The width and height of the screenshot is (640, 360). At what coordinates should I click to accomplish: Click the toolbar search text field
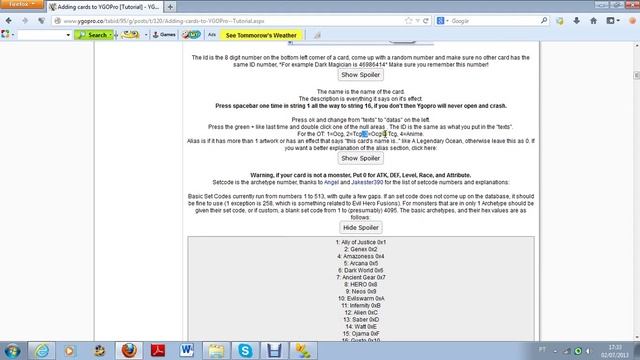point(41,35)
